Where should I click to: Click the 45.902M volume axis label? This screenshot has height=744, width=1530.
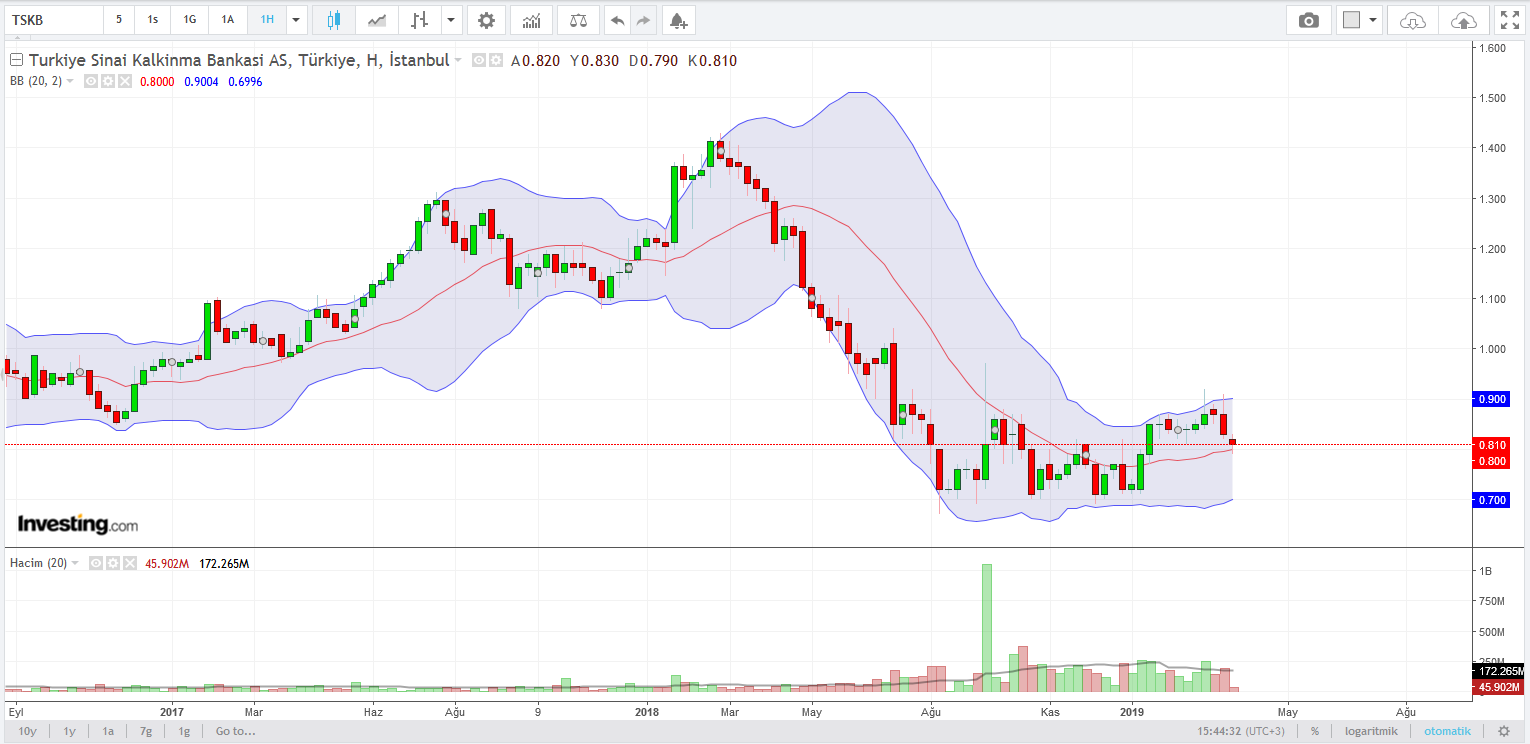click(x=1500, y=687)
